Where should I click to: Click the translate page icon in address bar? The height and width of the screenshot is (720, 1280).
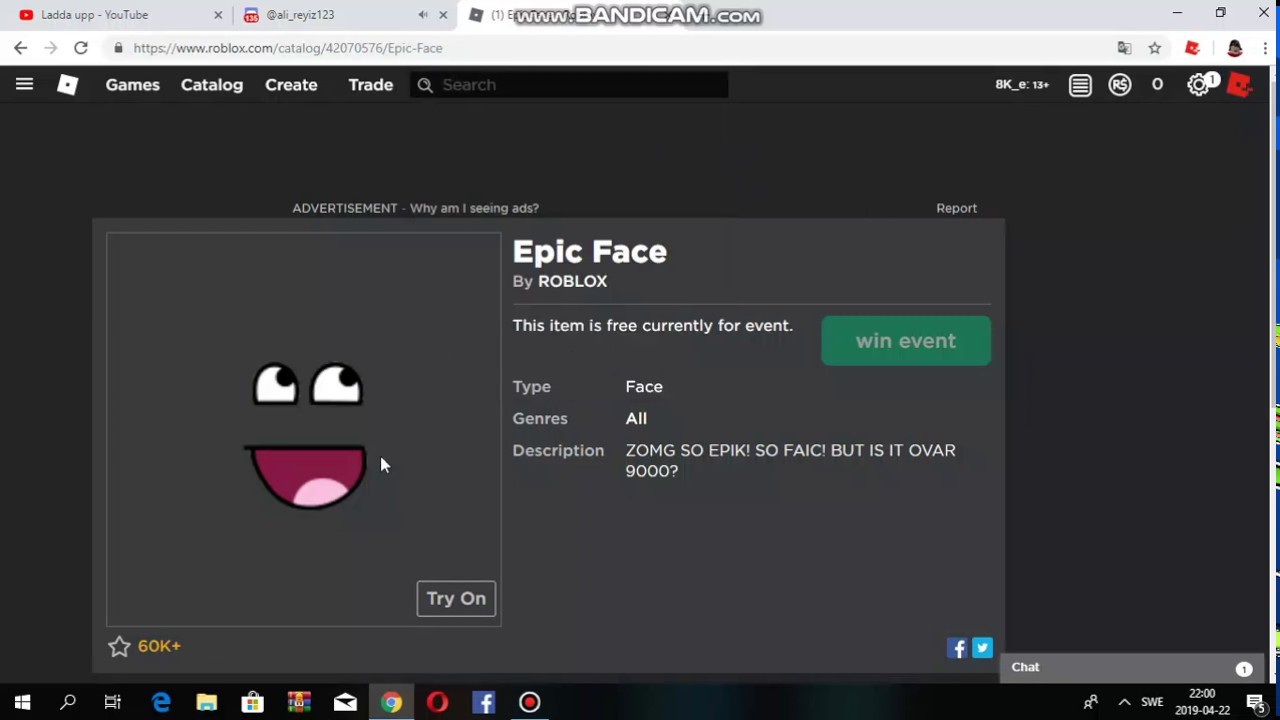click(x=1125, y=48)
